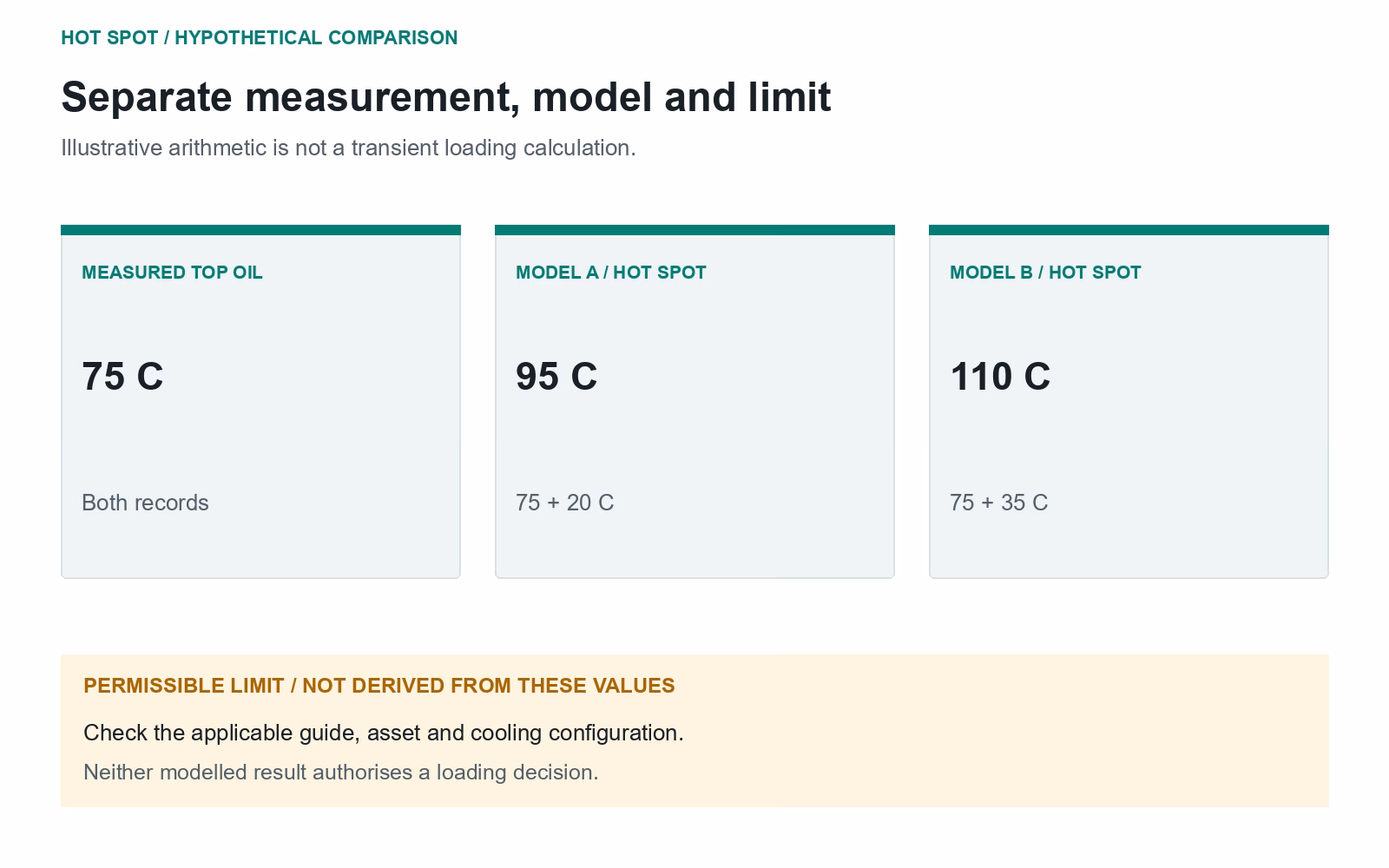The image size is (1389, 868).
Task: Click the 'PERMISSIBLE LIMIT / NOT DERIVED FROM THESE VALUES' heading
Action: [379, 686]
